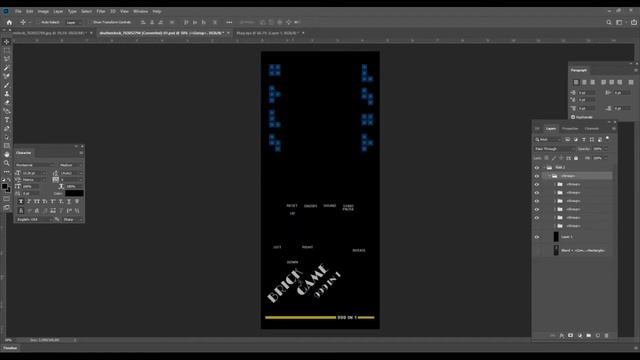The image size is (640, 360).
Task: Click the font size input field
Action: 34,173
